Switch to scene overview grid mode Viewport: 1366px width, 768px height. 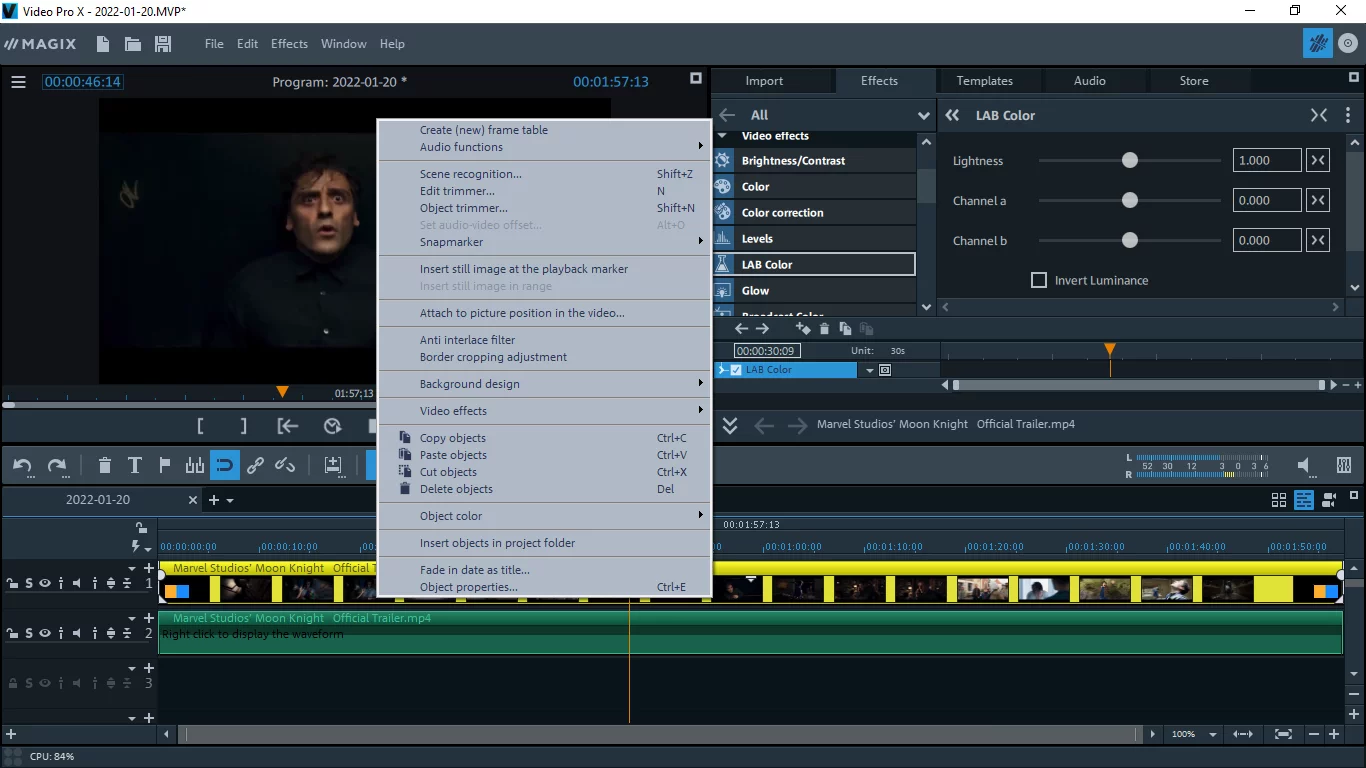click(1279, 500)
